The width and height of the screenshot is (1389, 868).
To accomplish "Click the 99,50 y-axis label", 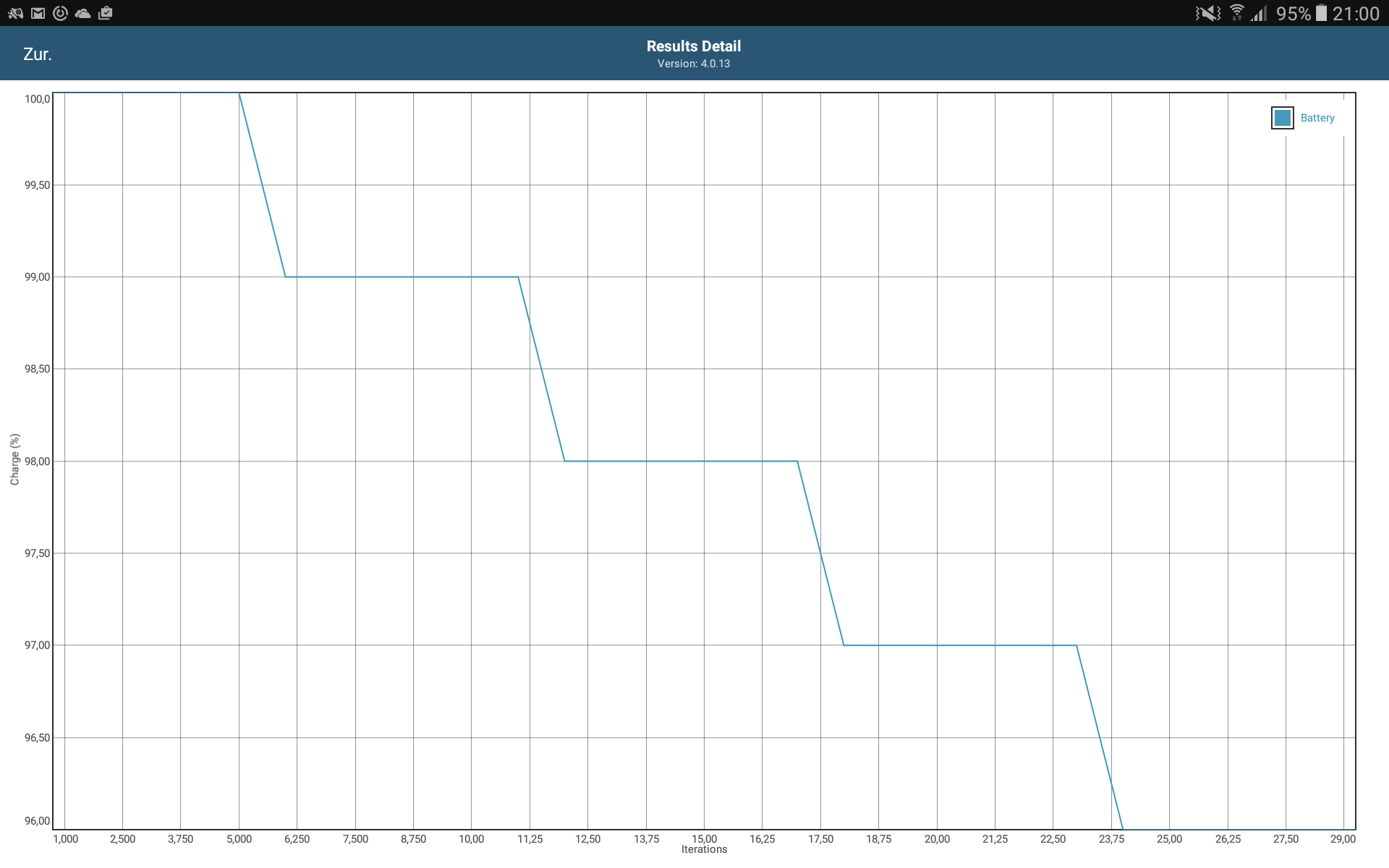I will [x=38, y=185].
